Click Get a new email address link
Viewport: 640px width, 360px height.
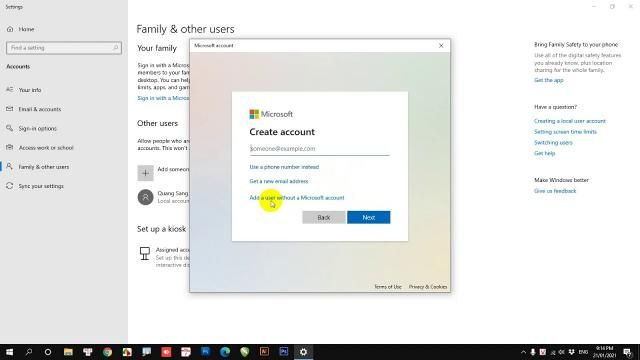click(279, 181)
